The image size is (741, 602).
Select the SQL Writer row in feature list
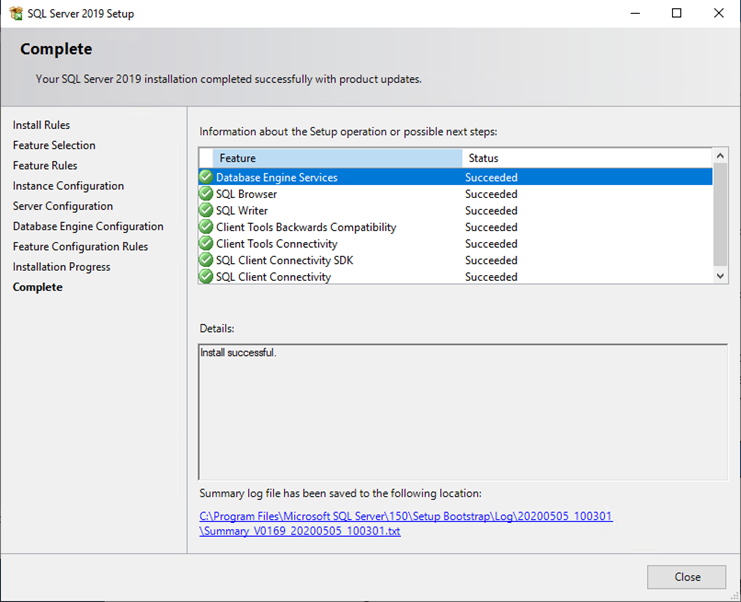pos(456,210)
